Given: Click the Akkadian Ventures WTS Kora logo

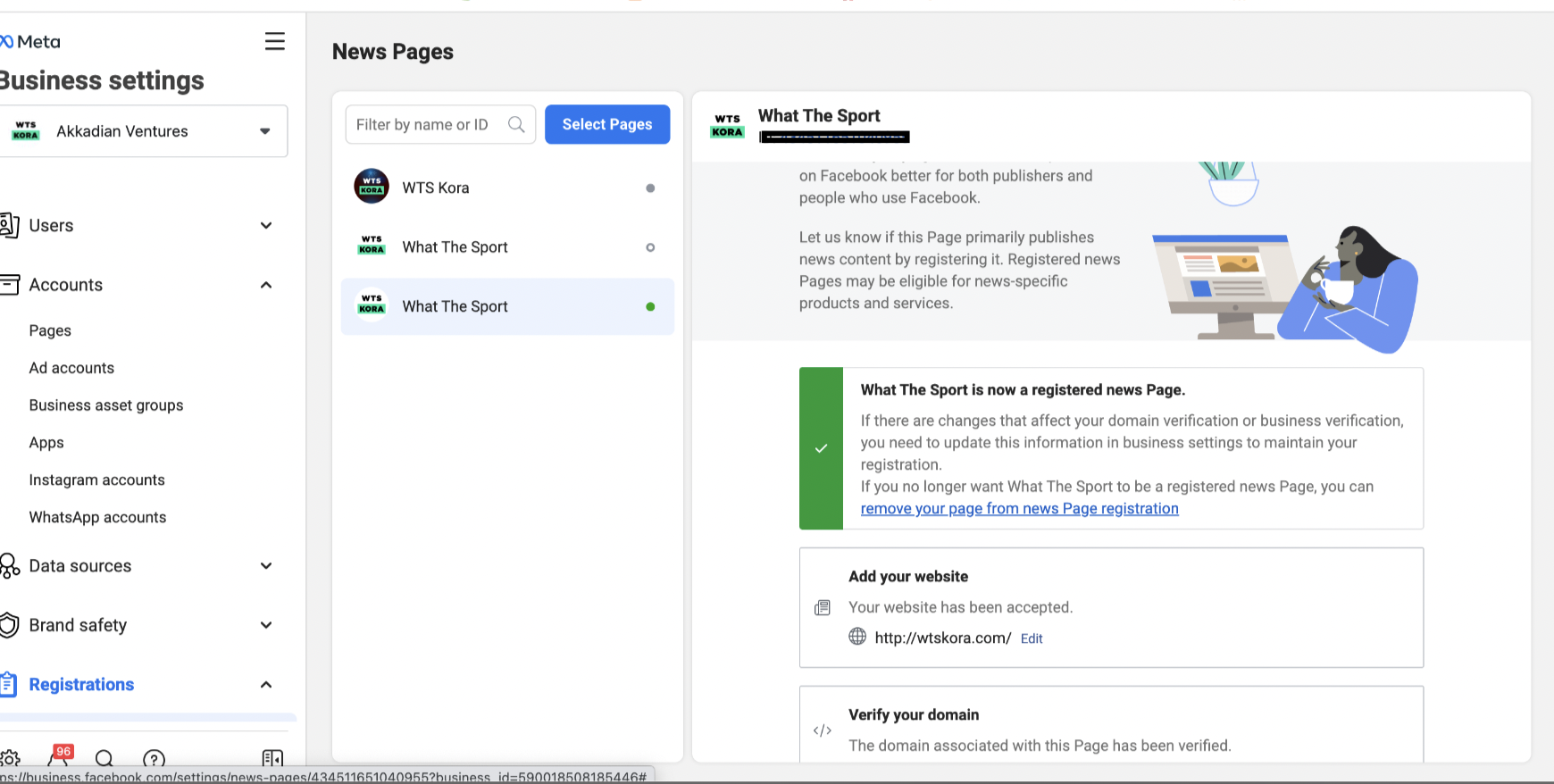Looking at the screenshot, I should 26,131.
